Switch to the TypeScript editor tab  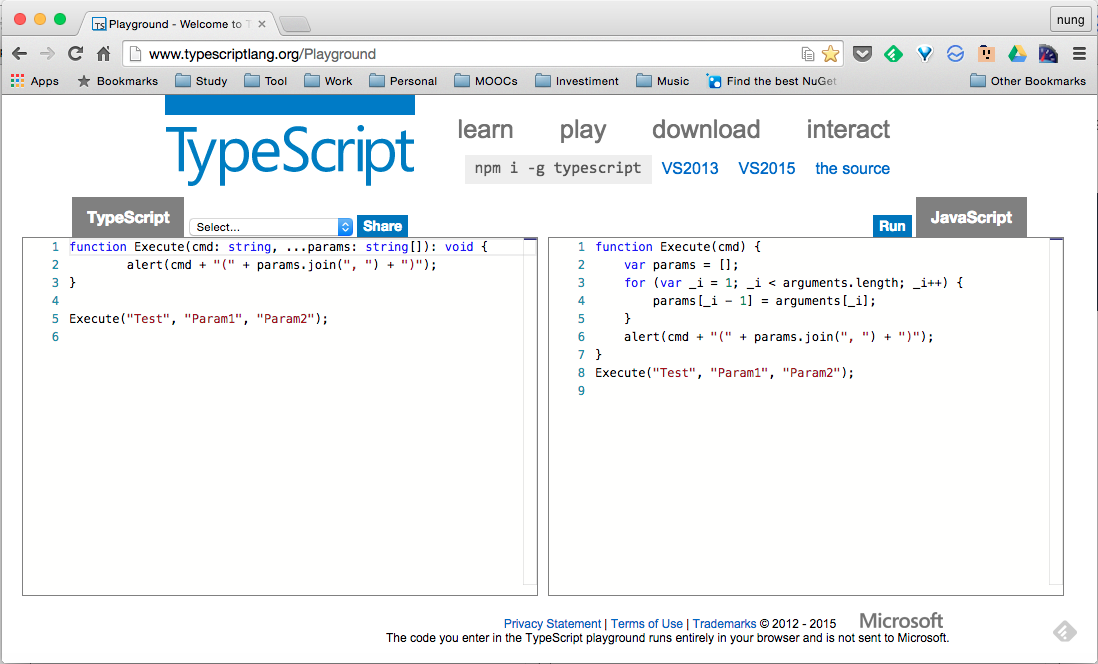point(127,217)
